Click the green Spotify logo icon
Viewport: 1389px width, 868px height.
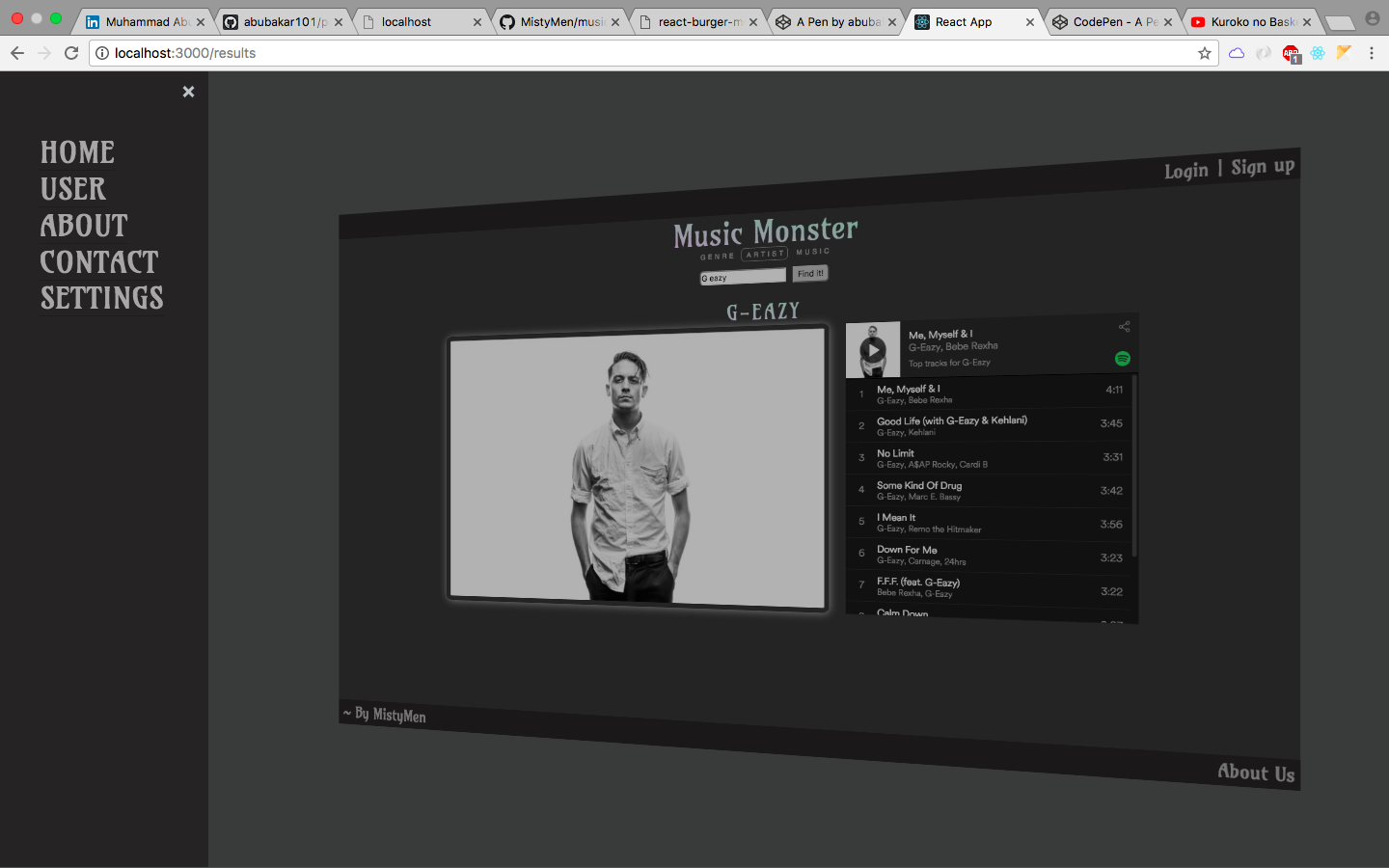coord(1123,358)
